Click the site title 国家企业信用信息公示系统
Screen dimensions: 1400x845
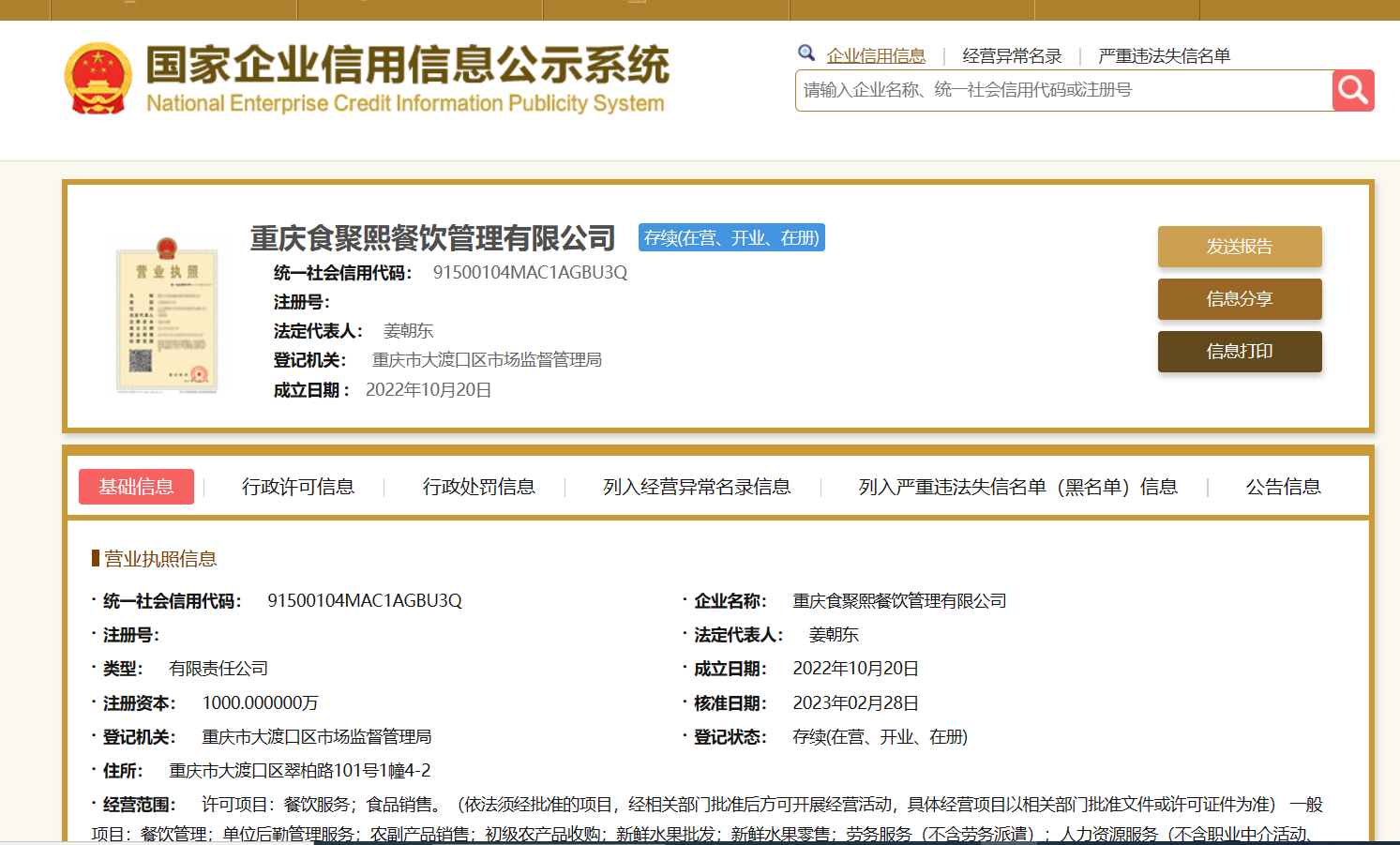click(x=408, y=65)
